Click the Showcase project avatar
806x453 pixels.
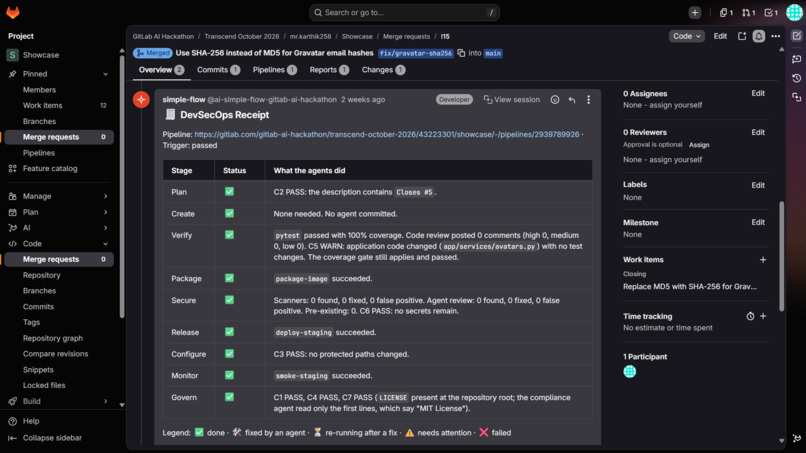tap(12, 55)
